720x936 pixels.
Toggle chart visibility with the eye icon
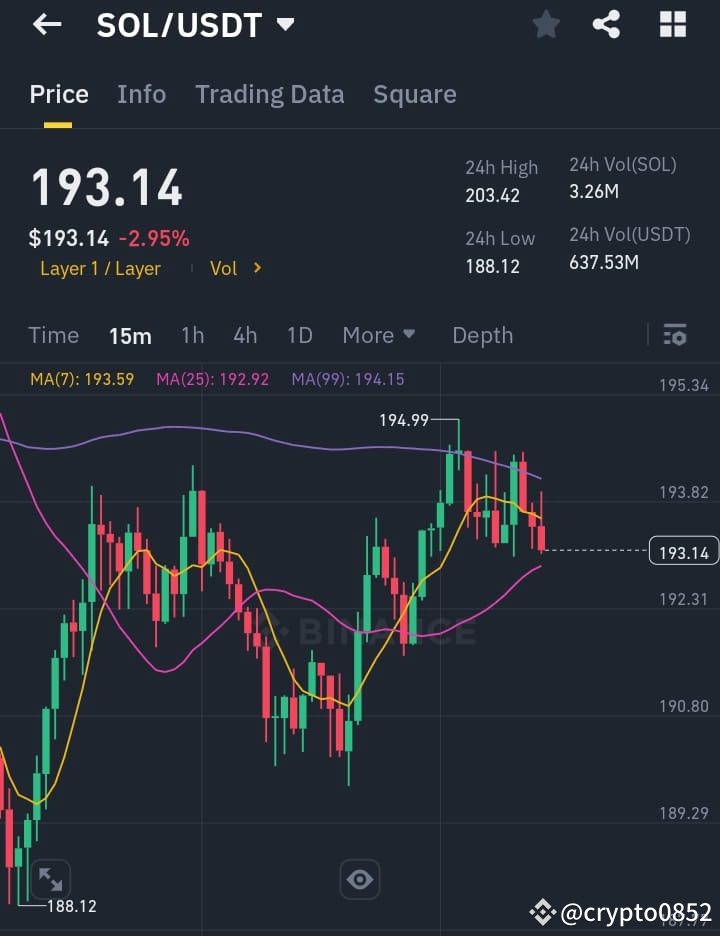pos(360,879)
